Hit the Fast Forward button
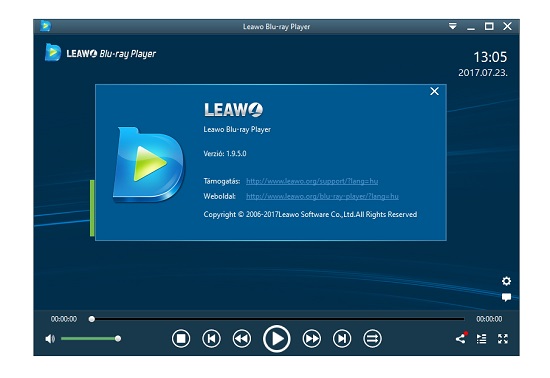Screen dimensions: 550x378 311,339
